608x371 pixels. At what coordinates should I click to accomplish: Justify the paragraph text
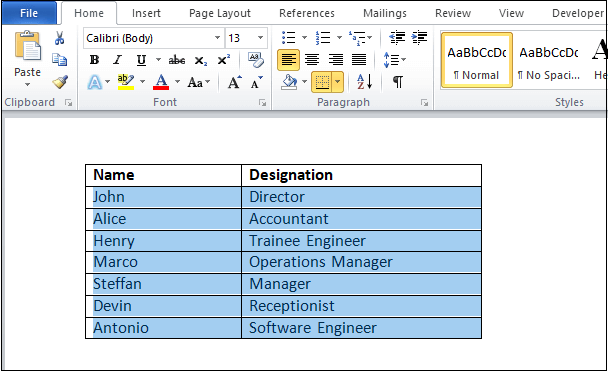coord(359,60)
